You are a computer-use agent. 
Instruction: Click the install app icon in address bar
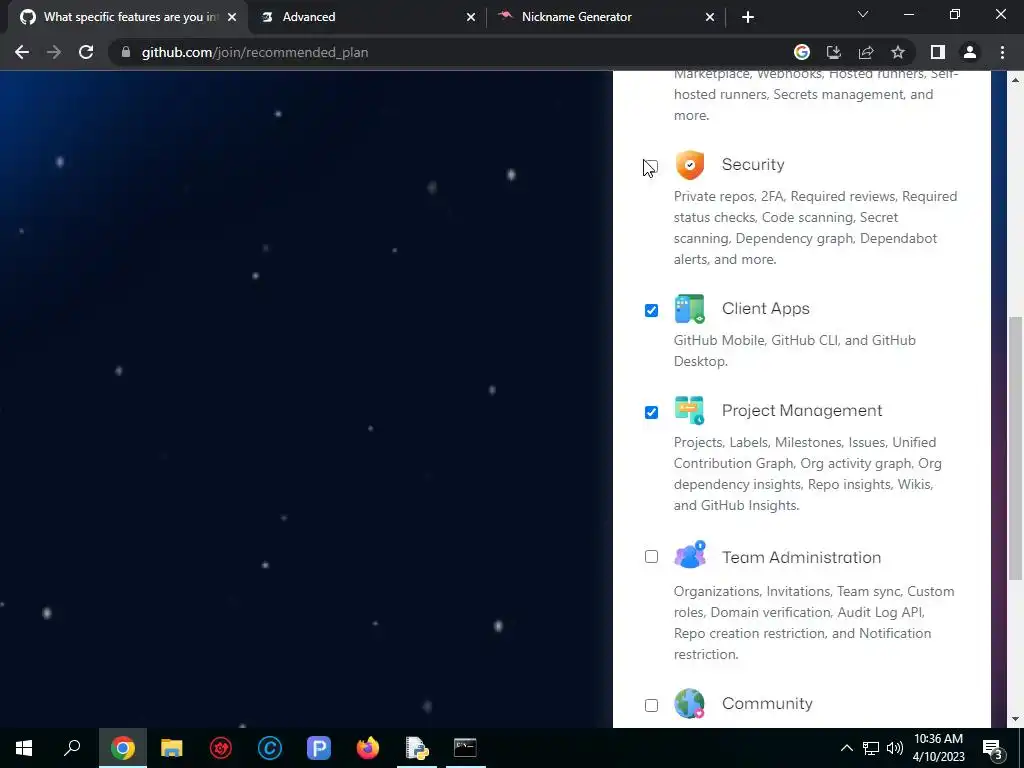(x=834, y=52)
